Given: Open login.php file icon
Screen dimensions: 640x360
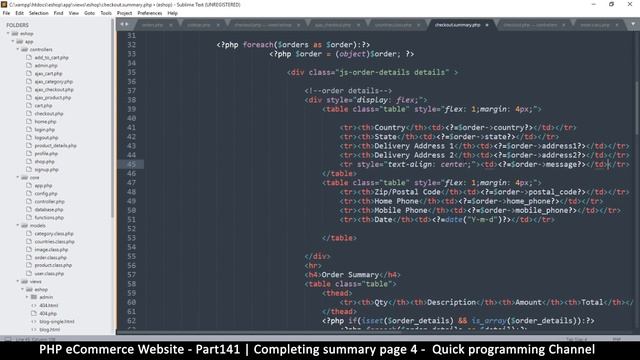Looking at the screenshot, I should [x=29, y=129].
